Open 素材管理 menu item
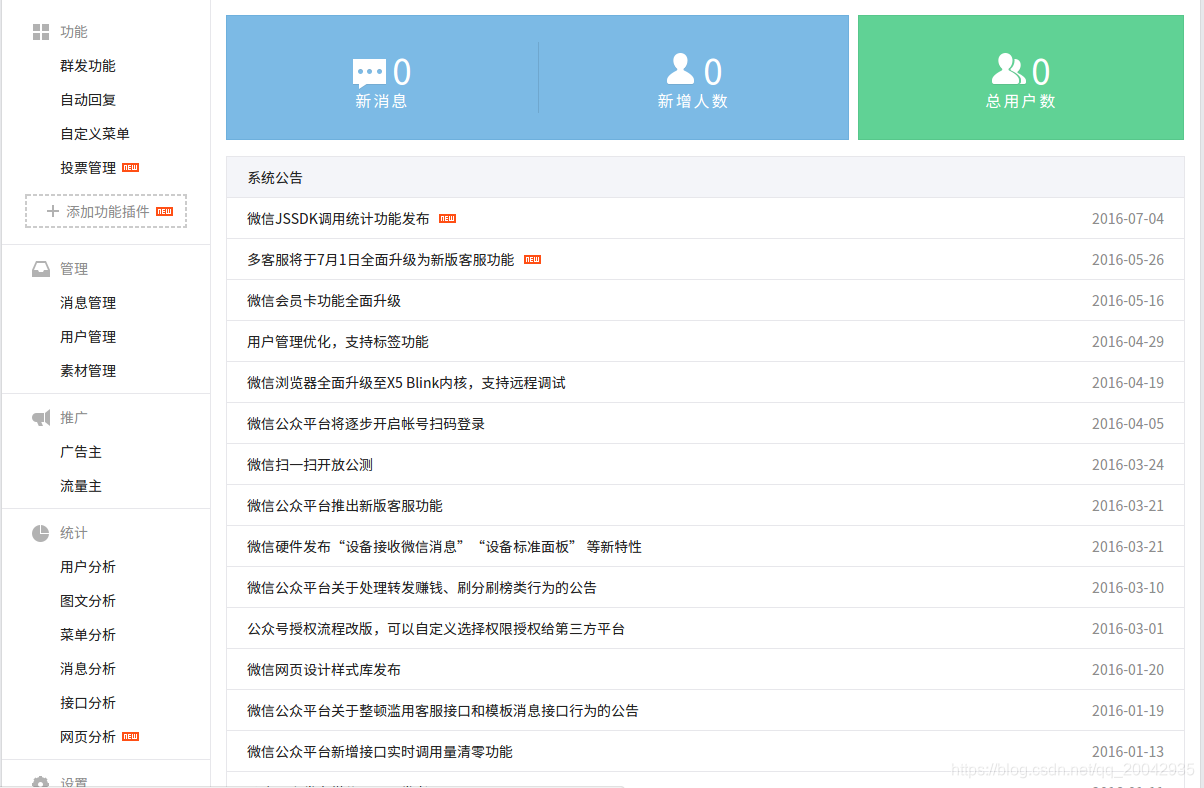This screenshot has height=788, width=1204. (88, 371)
